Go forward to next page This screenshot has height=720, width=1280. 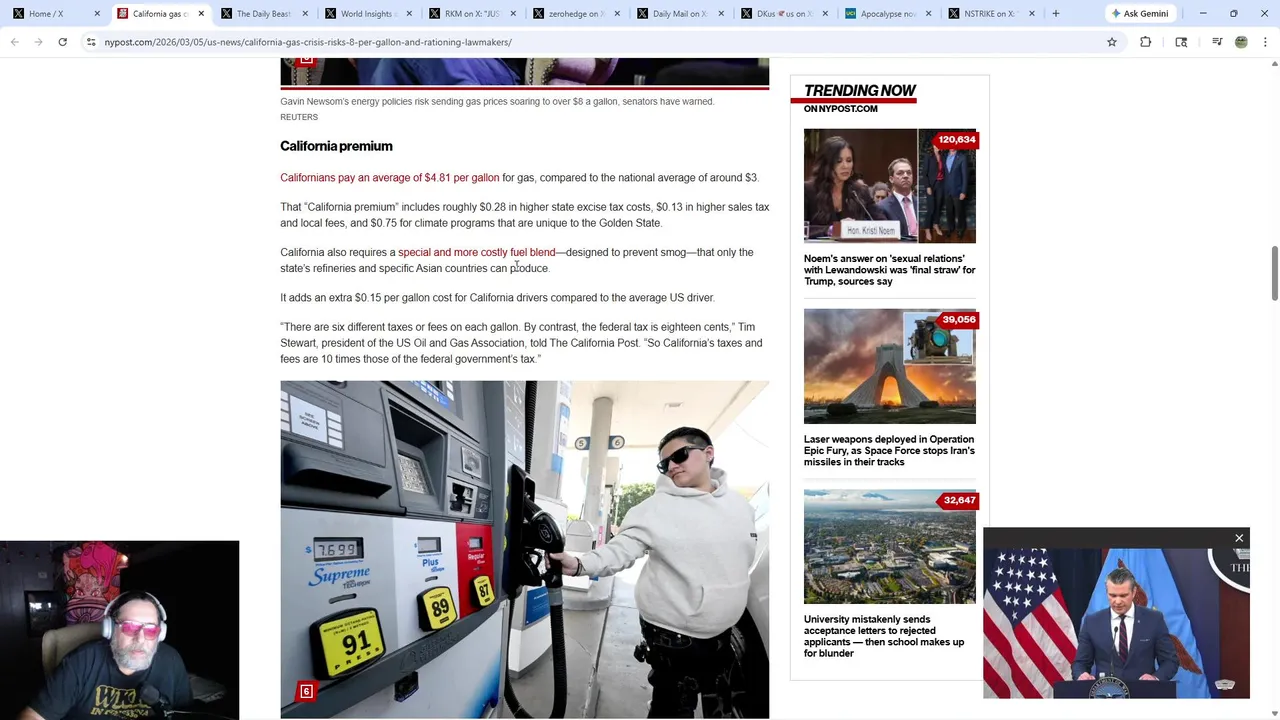38,42
